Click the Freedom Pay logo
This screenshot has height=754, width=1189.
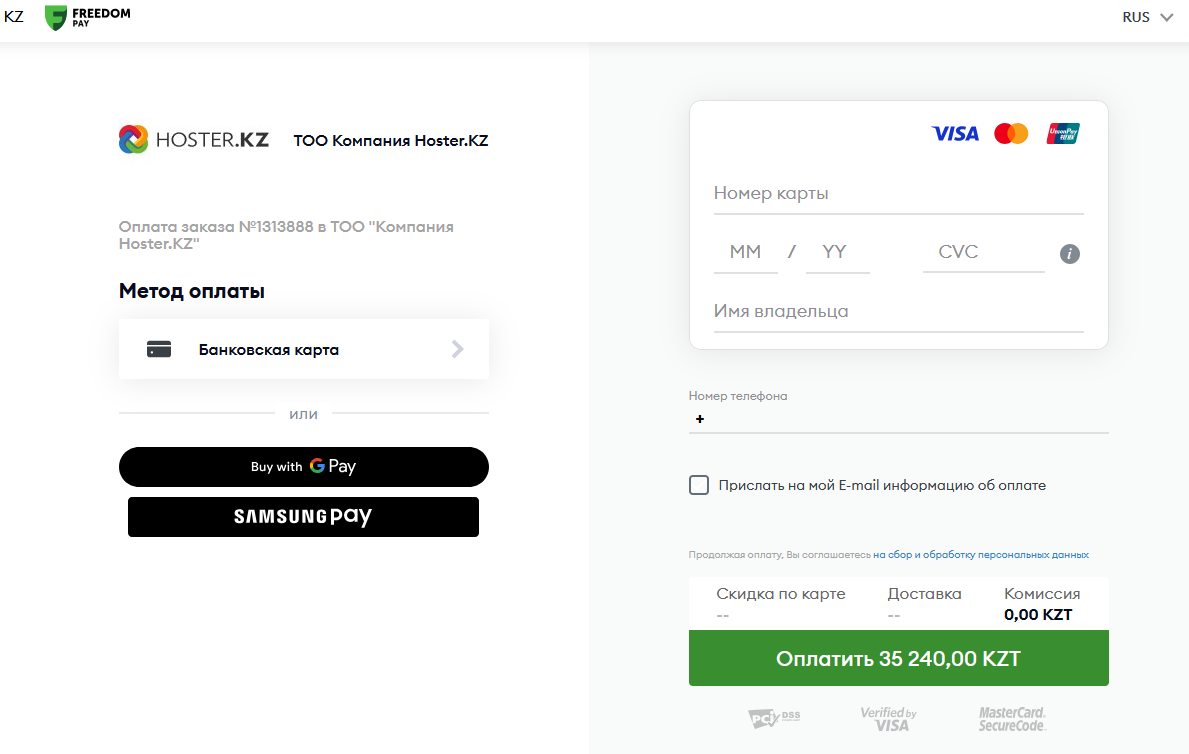(x=87, y=17)
